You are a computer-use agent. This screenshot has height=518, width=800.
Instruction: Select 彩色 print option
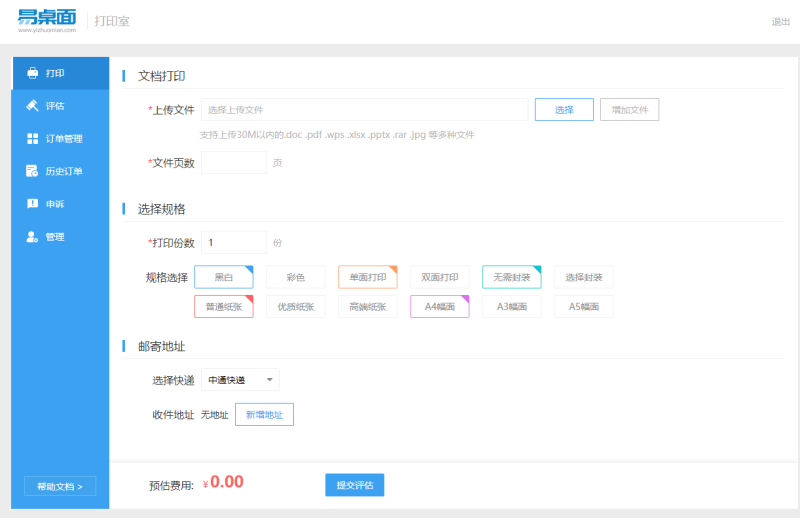[x=296, y=277]
